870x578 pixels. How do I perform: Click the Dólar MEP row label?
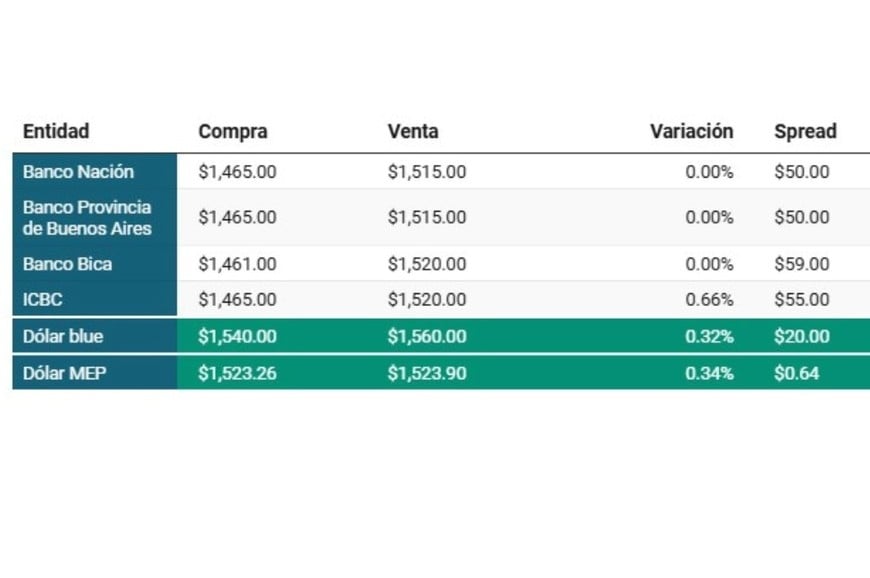click(x=64, y=373)
